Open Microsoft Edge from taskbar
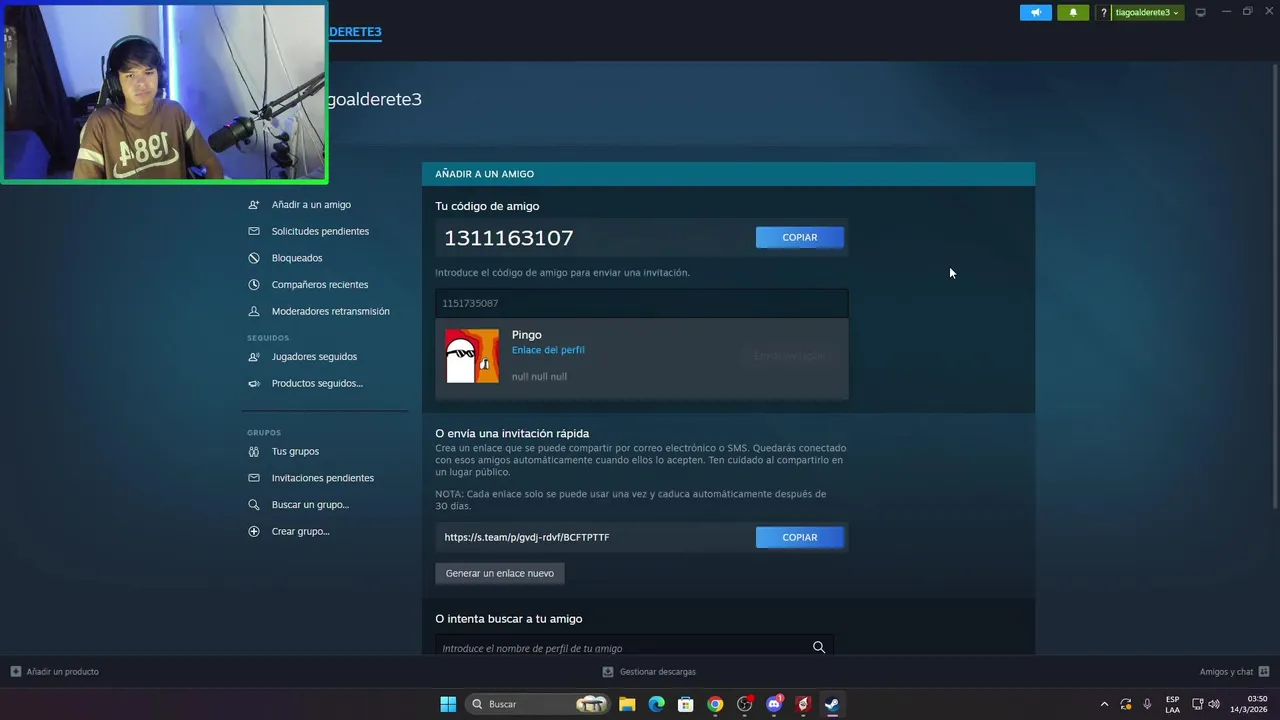 656,704
